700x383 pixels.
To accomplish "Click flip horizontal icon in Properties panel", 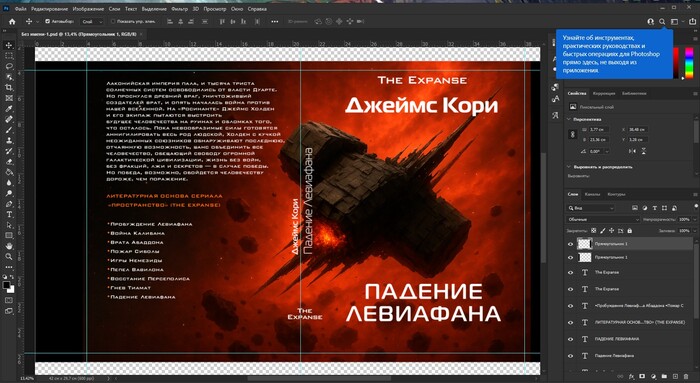I will click(x=632, y=151).
